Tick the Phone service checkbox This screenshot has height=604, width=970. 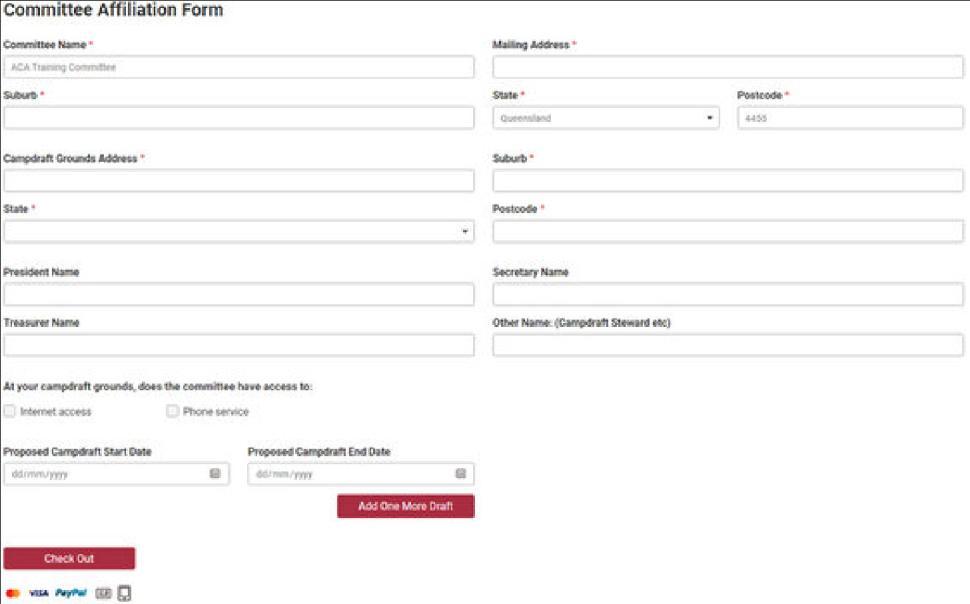click(x=173, y=411)
